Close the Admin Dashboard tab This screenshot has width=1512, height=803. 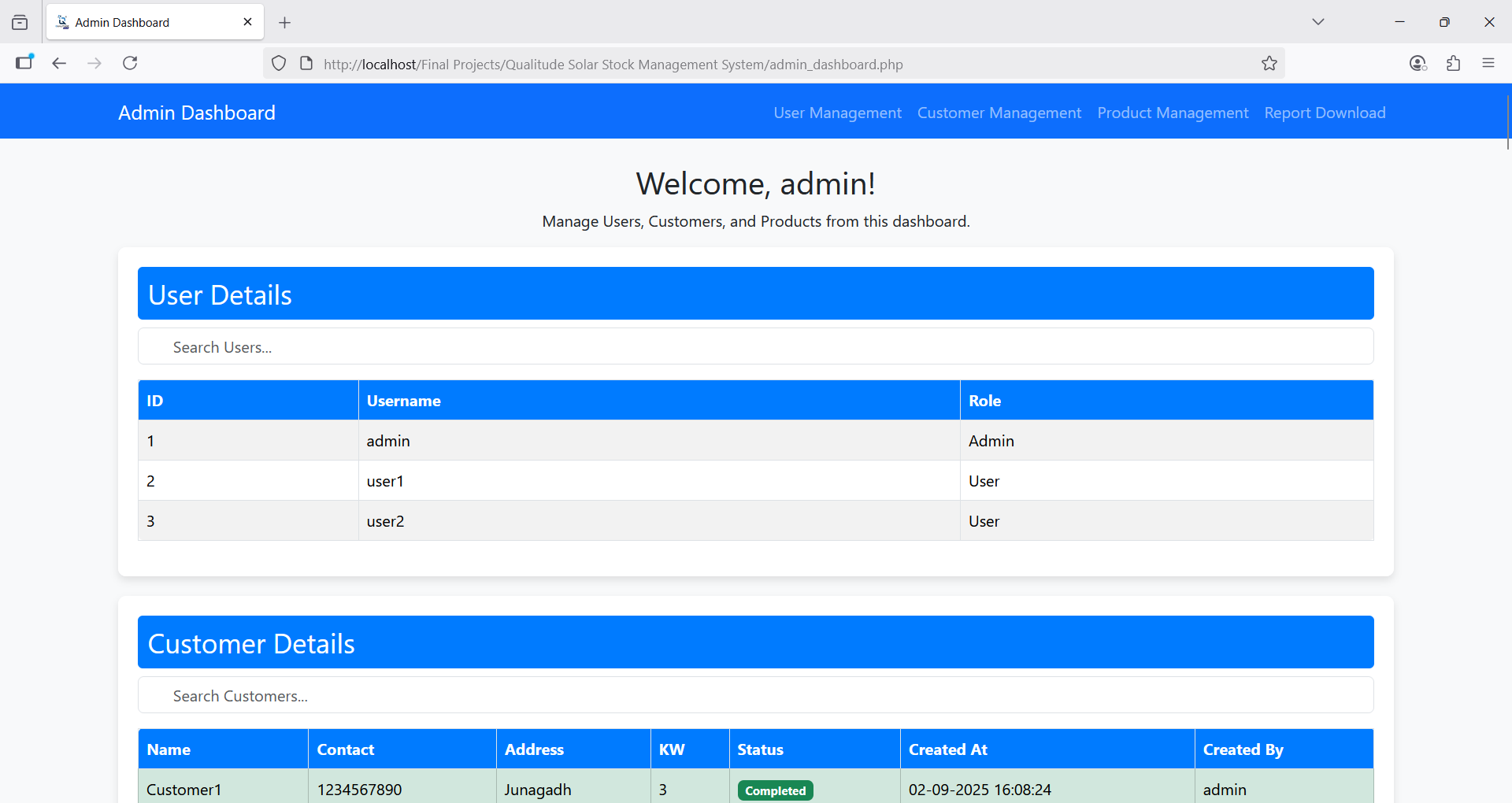(247, 22)
